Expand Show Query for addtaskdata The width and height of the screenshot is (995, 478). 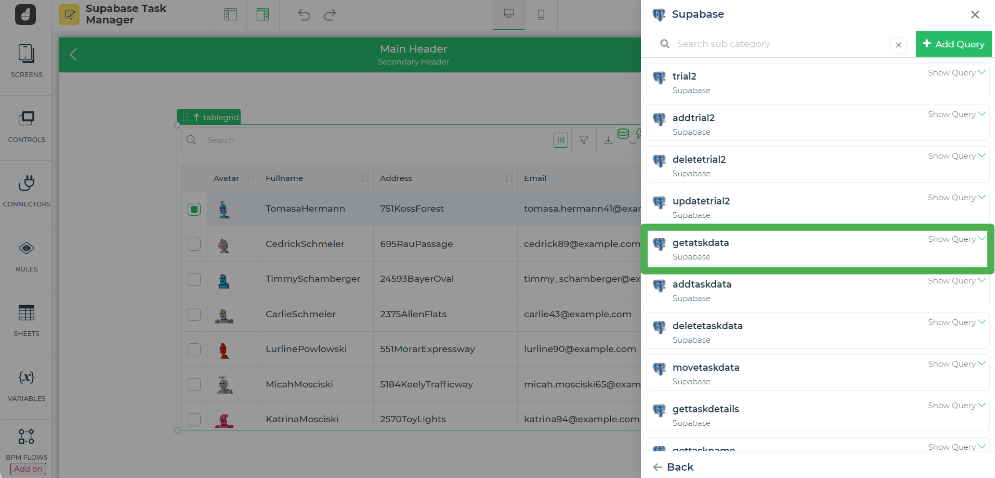click(956, 281)
